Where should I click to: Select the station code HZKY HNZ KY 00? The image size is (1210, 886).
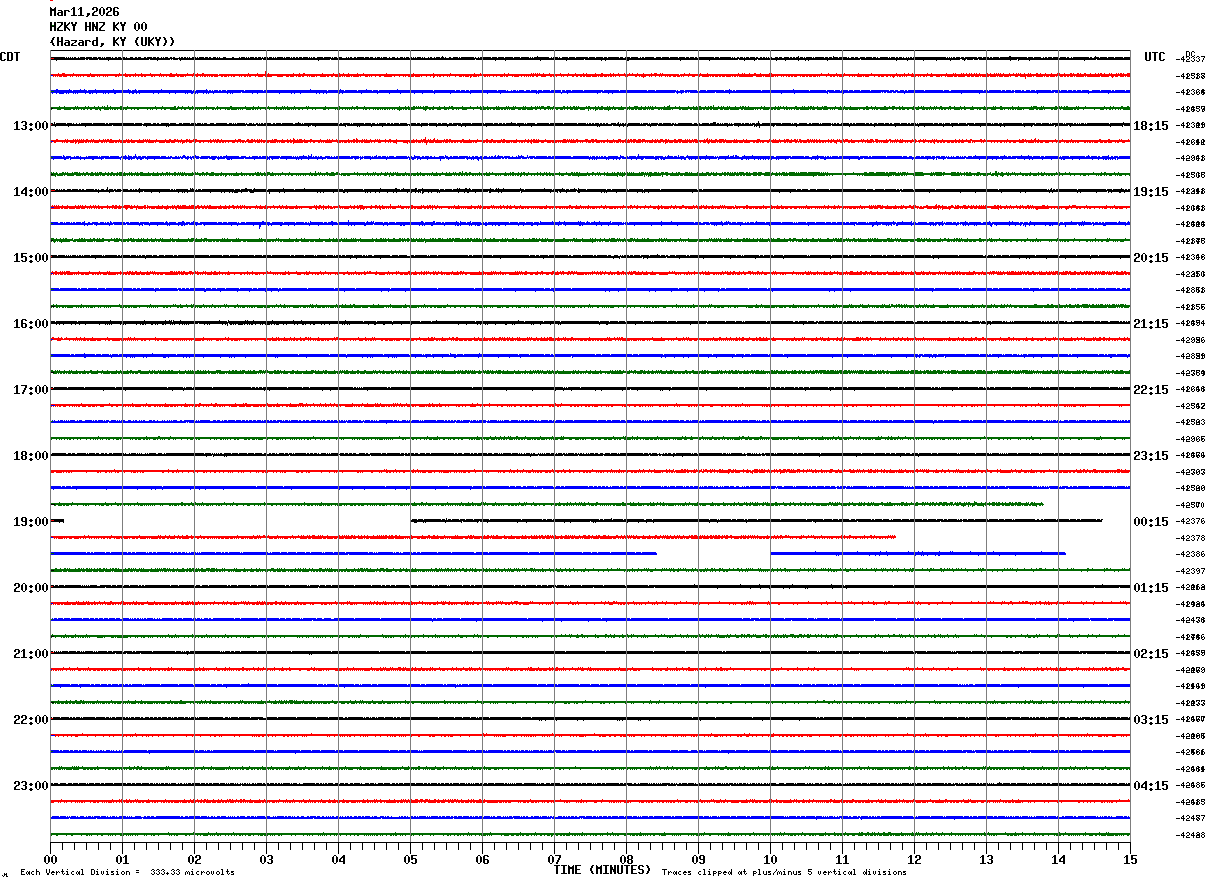[98, 27]
